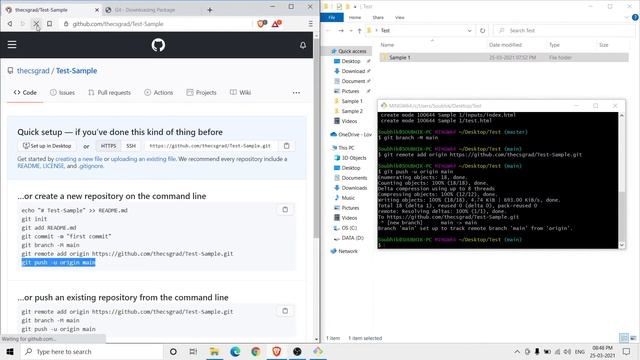The width and height of the screenshot is (640, 360).
Task: Go up one folder in Explorer
Action: tap(359, 31)
